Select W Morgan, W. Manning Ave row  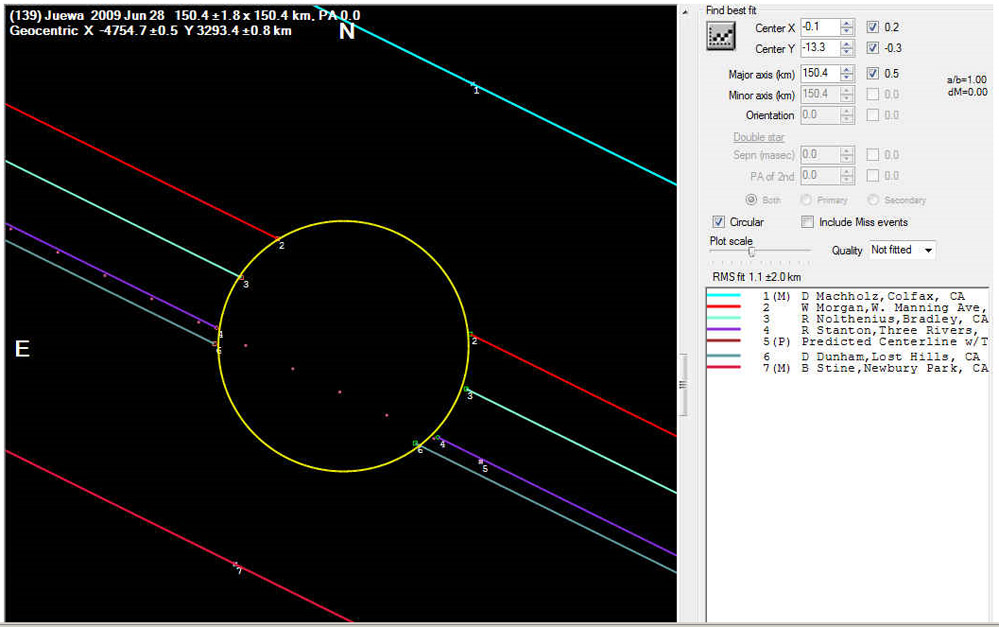pyautogui.click(x=847, y=308)
